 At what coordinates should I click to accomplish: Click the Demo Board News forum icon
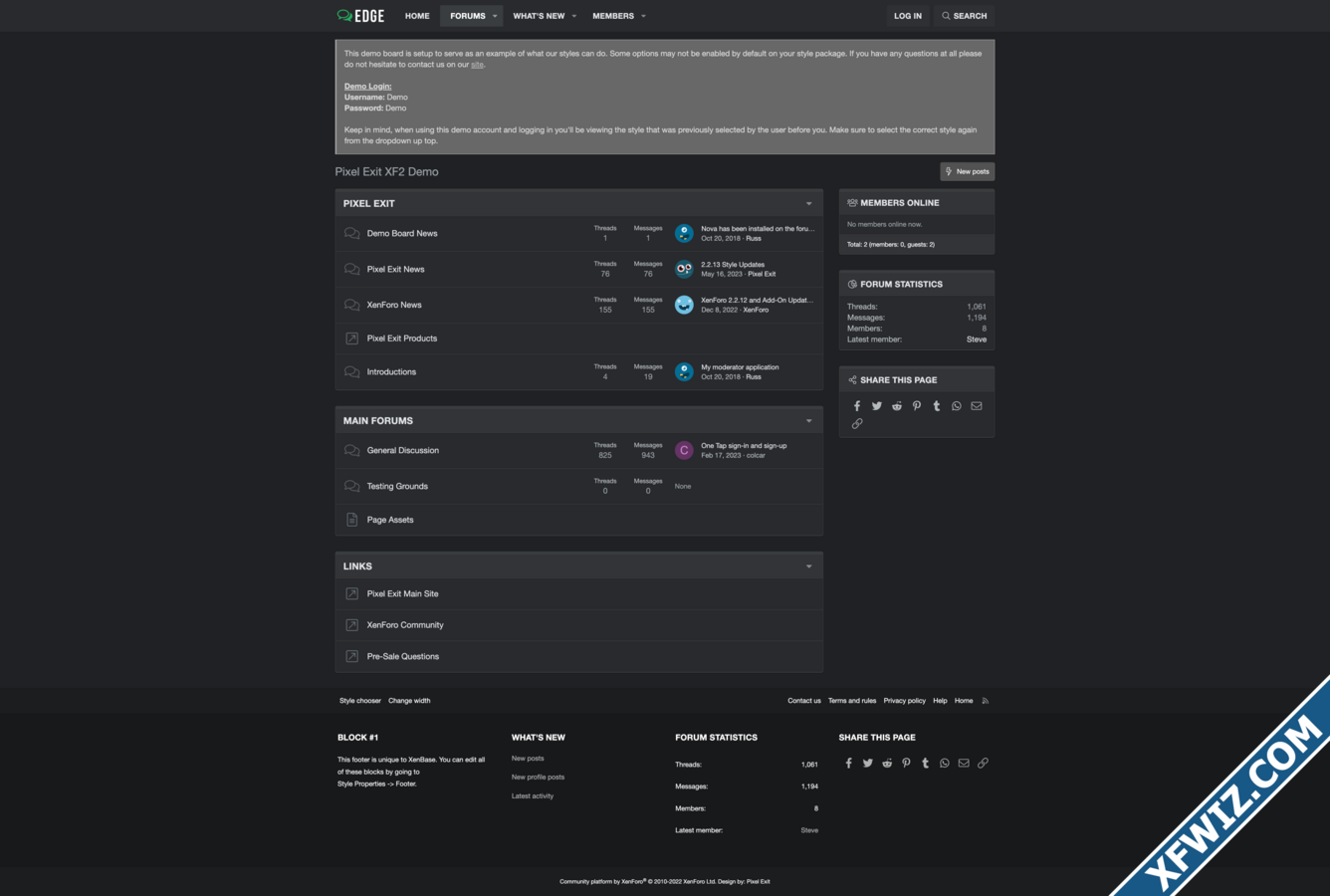[351, 233]
